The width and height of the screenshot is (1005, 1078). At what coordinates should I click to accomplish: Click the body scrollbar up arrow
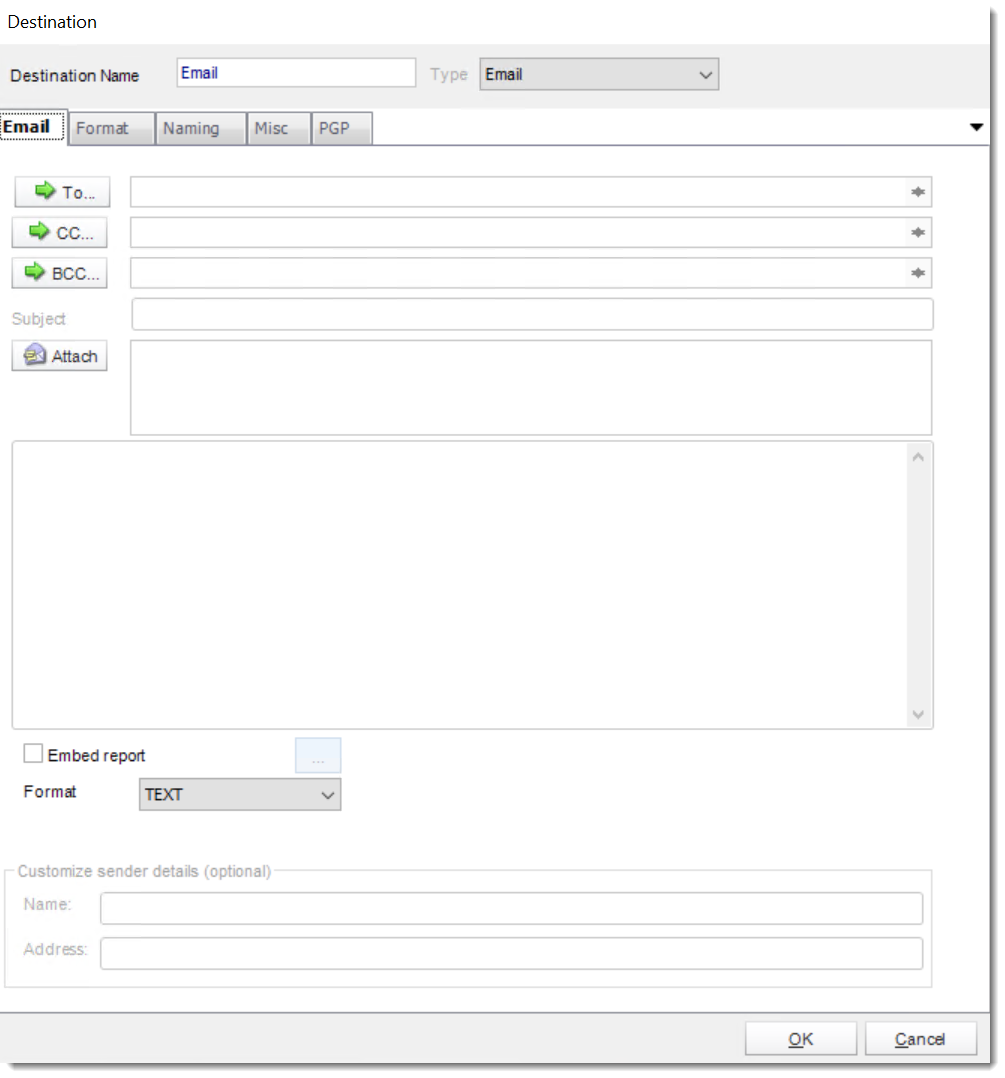point(918,457)
